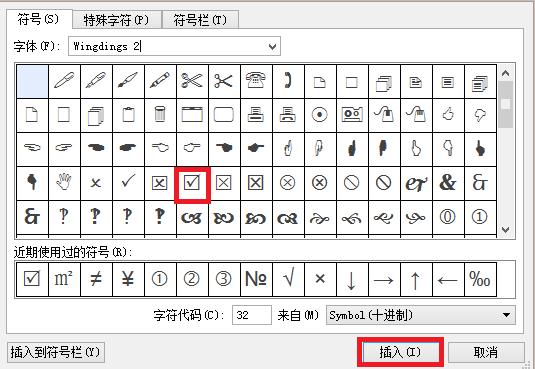The width and height of the screenshot is (535, 369).
Task: Select recently used multiplication × symbol
Action: point(320,279)
